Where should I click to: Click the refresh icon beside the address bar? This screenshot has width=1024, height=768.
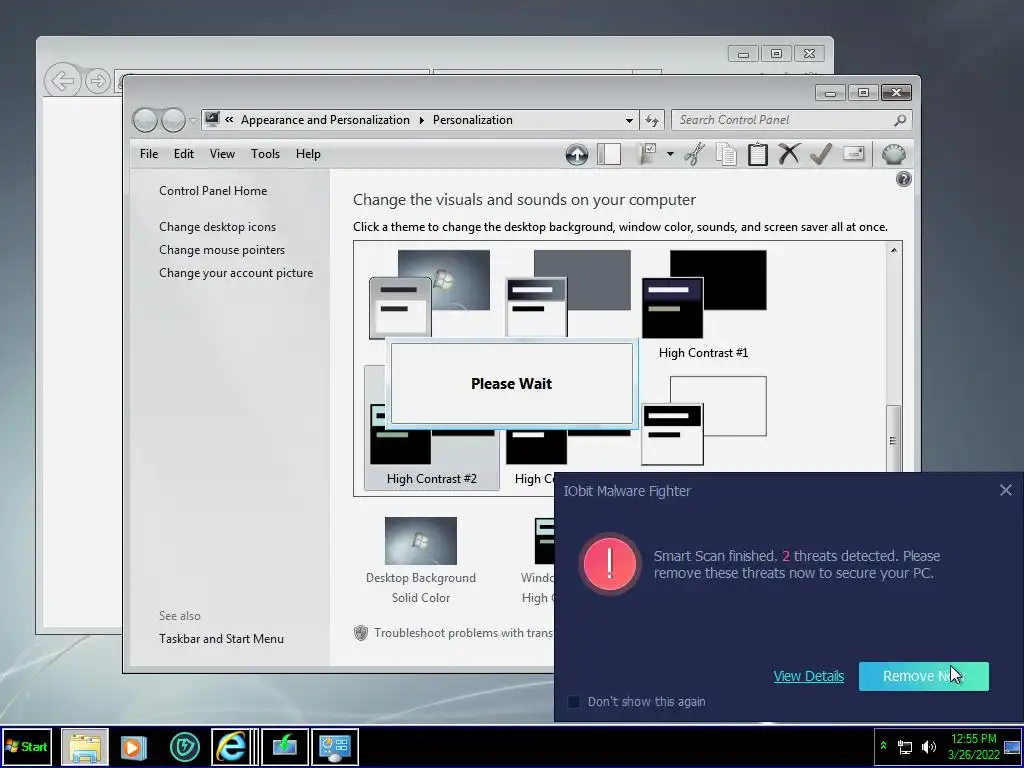[652, 120]
